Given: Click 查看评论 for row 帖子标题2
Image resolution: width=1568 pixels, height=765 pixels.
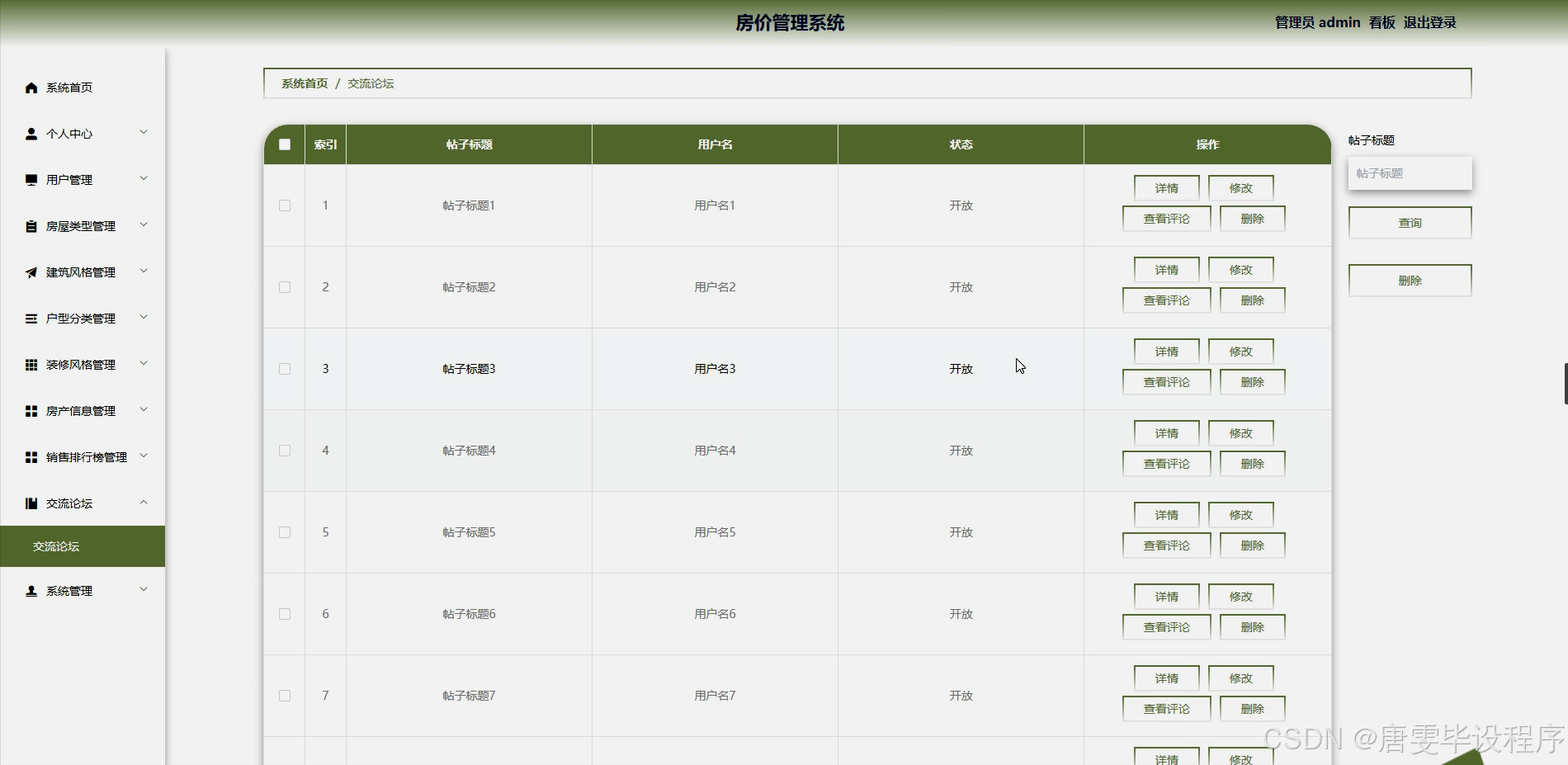Looking at the screenshot, I should click(1166, 300).
